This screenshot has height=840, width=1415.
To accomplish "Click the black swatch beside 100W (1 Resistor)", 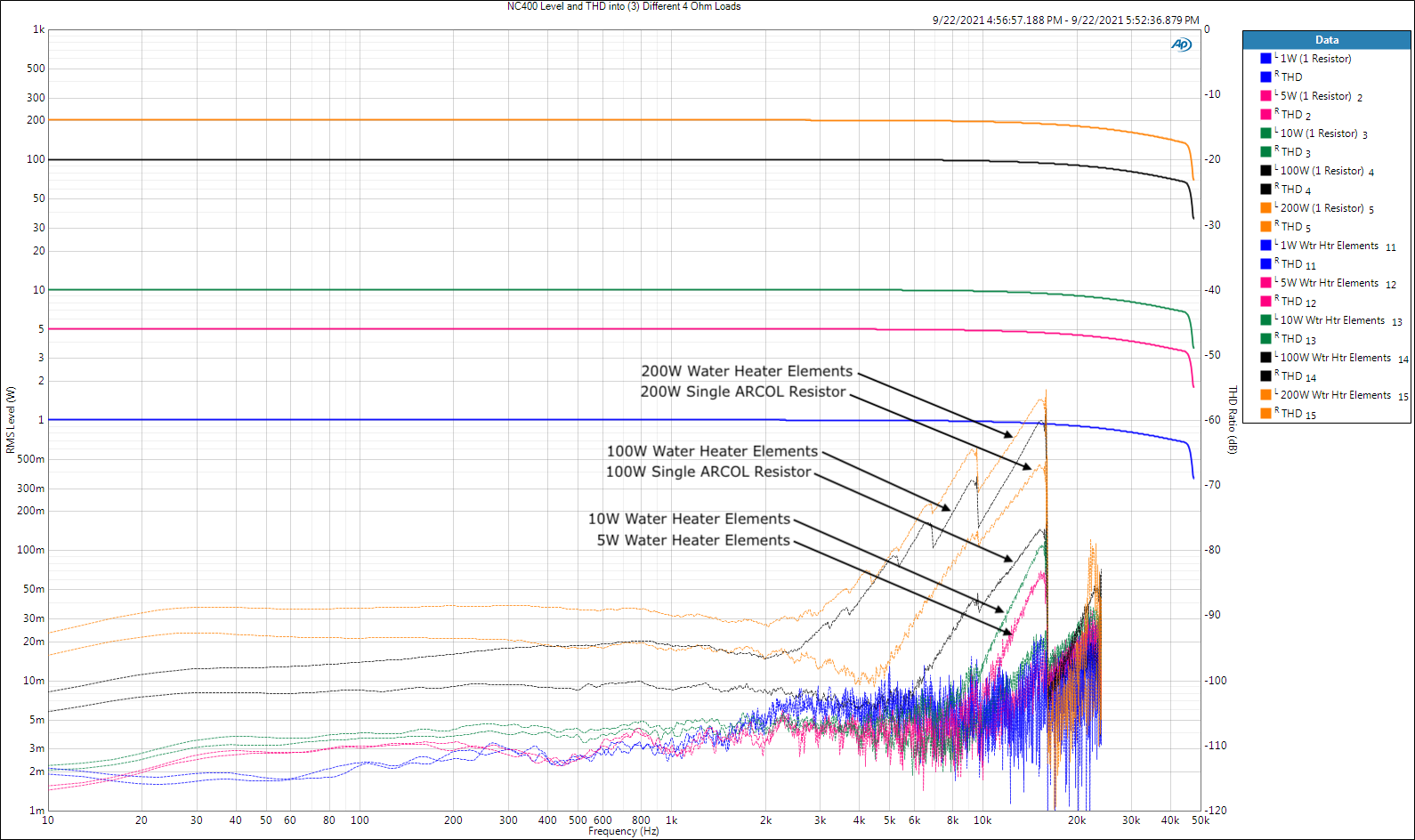I will pyautogui.click(x=1265, y=170).
